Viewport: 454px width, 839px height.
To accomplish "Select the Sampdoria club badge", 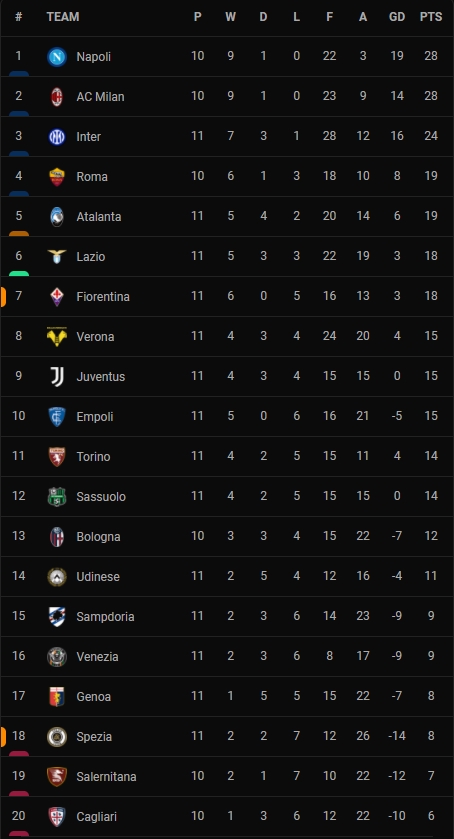I will 57,616.
